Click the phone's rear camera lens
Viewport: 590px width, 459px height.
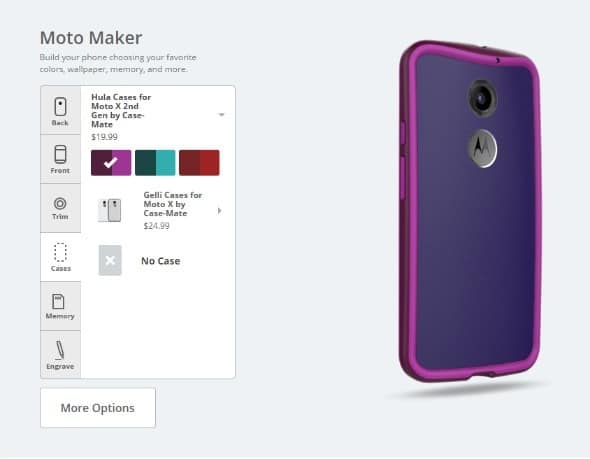point(482,99)
